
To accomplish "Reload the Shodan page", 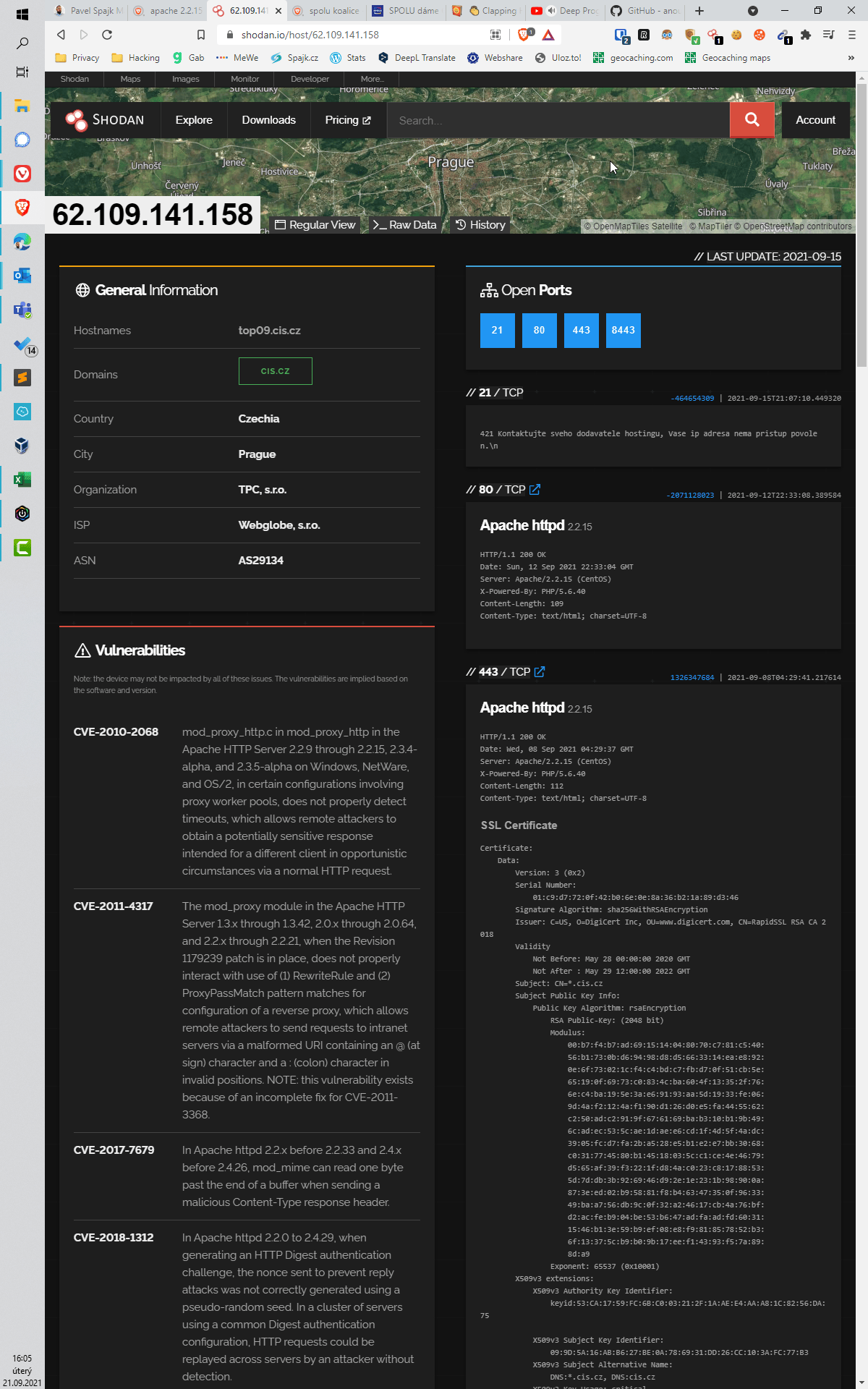I will click(x=107, y=35).
